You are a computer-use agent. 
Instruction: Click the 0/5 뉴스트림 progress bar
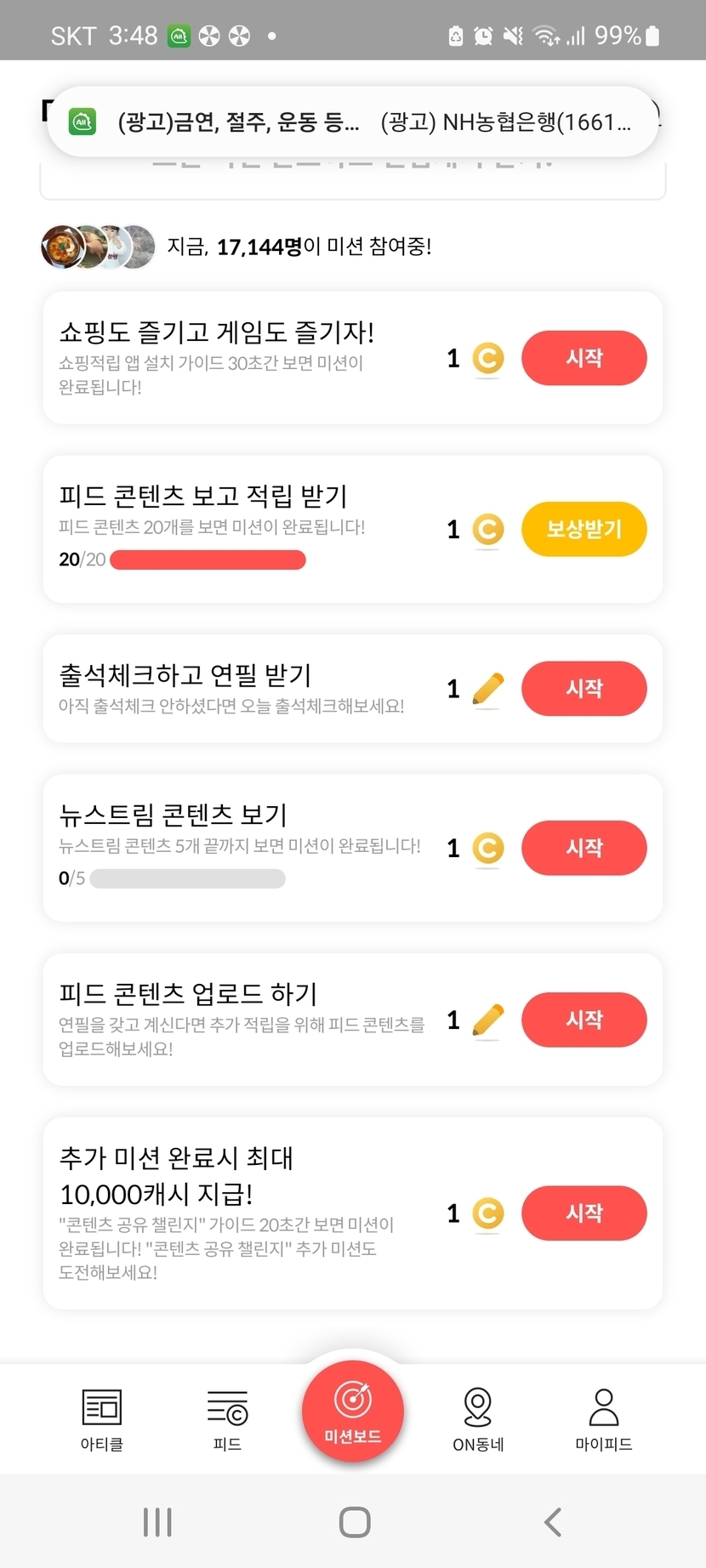click(187, 878)
